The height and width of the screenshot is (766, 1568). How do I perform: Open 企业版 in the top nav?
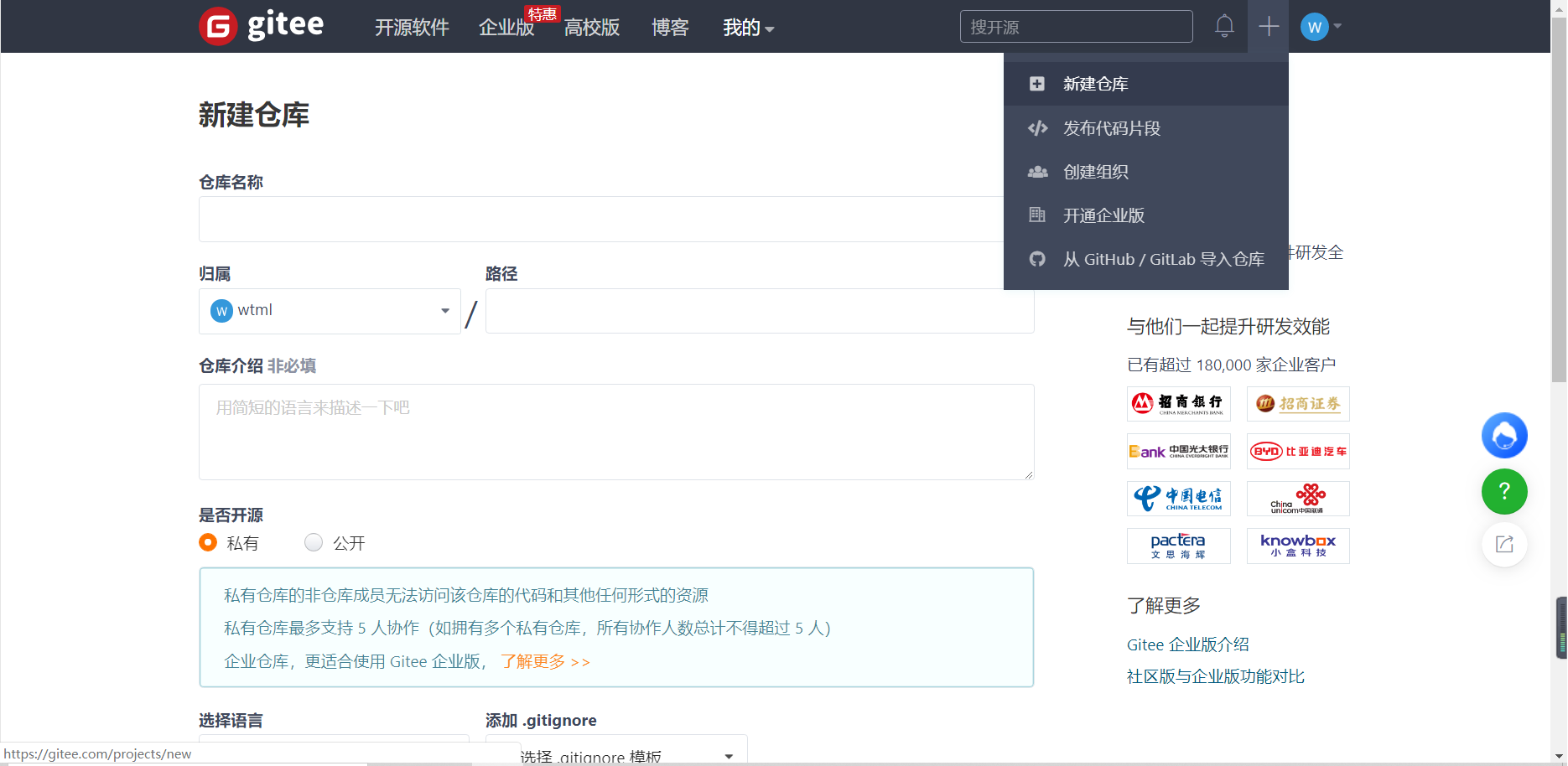[506, 28]
